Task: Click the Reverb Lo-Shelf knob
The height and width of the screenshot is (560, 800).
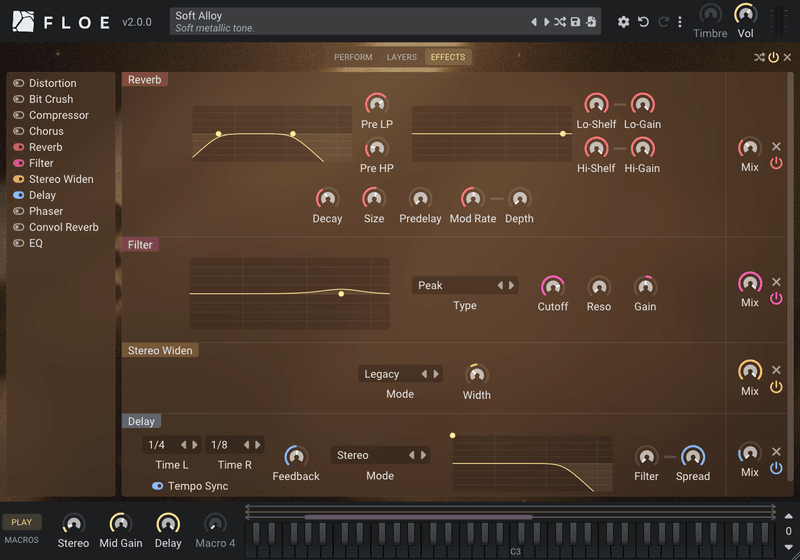Action: (x=596, y=104)
